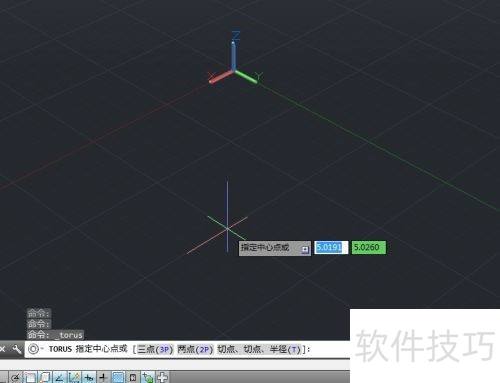Click the green 5.0260 coordinate field
The height and width of the screenshot is (383, 500).
click(368, 248)
